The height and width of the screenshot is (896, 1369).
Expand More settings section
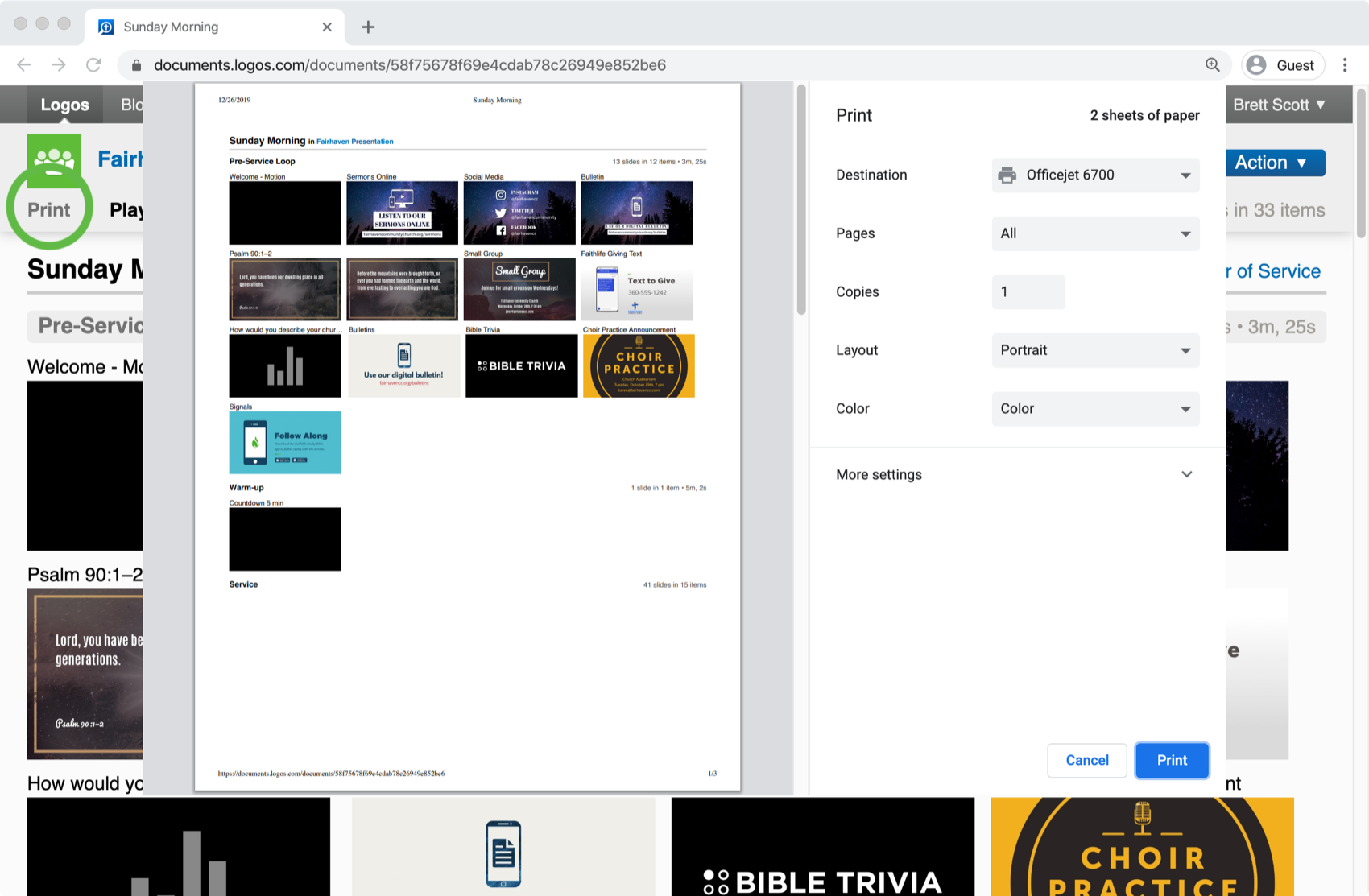[x=1015, y=474]
